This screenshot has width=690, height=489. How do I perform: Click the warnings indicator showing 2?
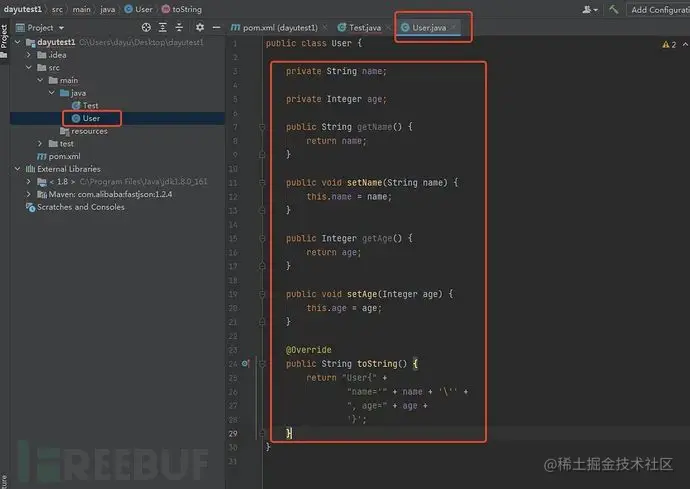[669, 45]
